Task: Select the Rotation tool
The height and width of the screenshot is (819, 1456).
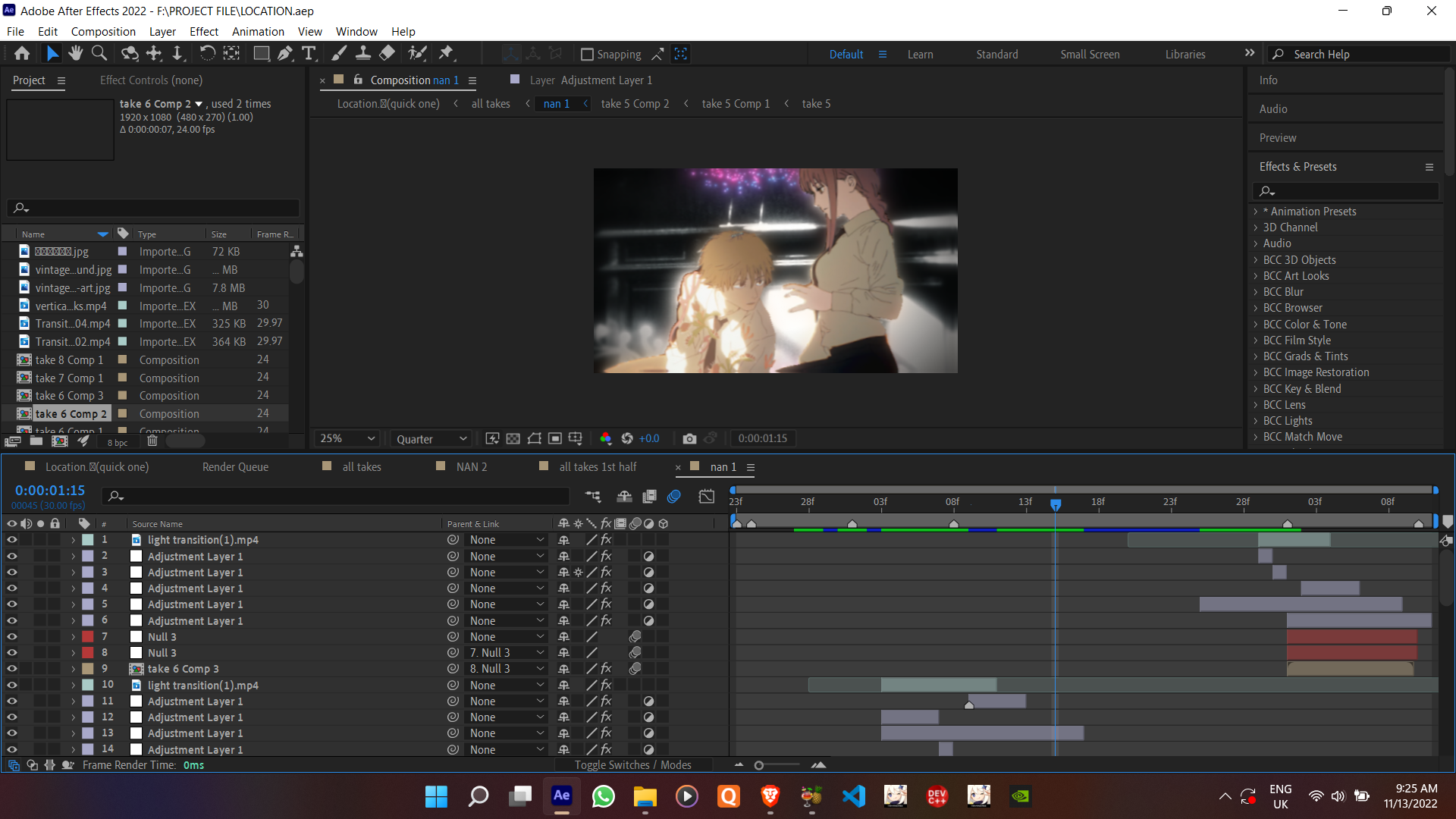Action: 206,54
